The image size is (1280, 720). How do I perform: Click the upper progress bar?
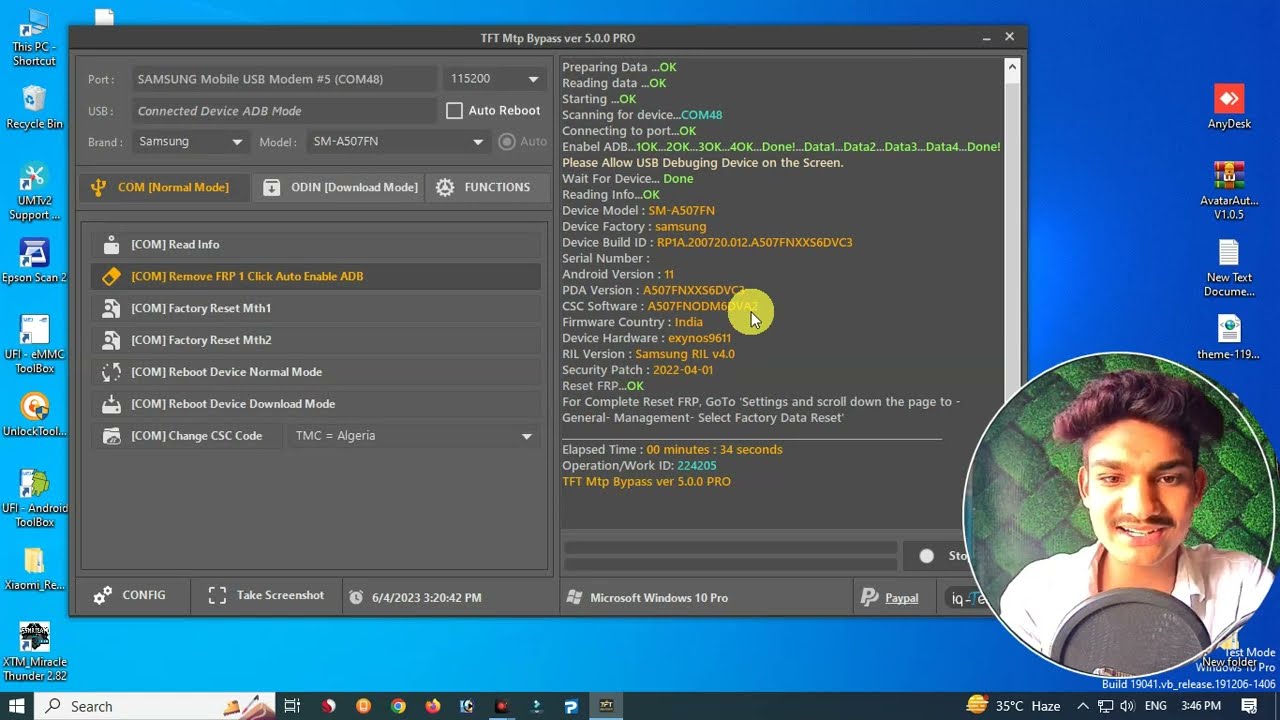(x=730, y=549)
